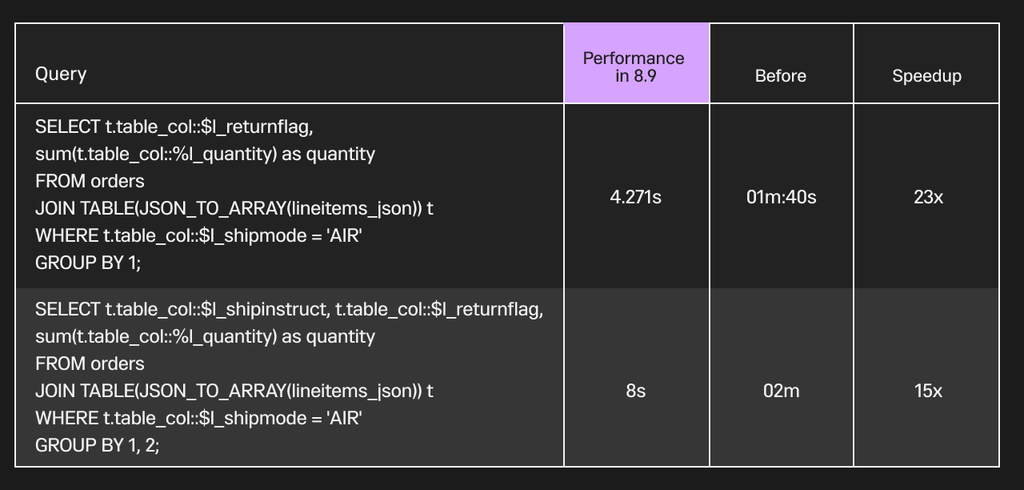Screen dimensions: 1024x490
Task: Click the Before column header
Action: pos(780,76)
